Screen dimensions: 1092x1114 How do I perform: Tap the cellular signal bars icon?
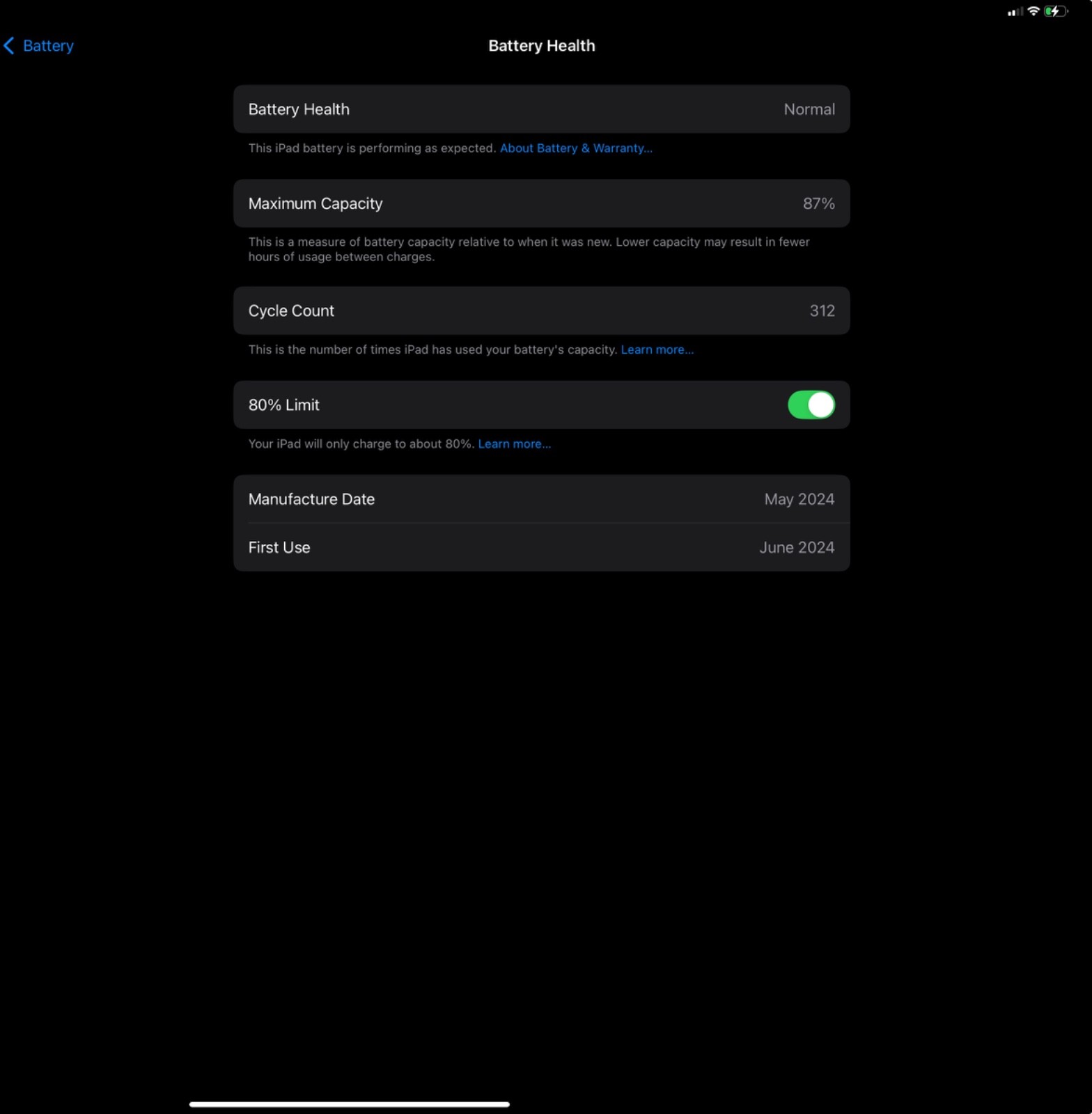point(1015,12)
